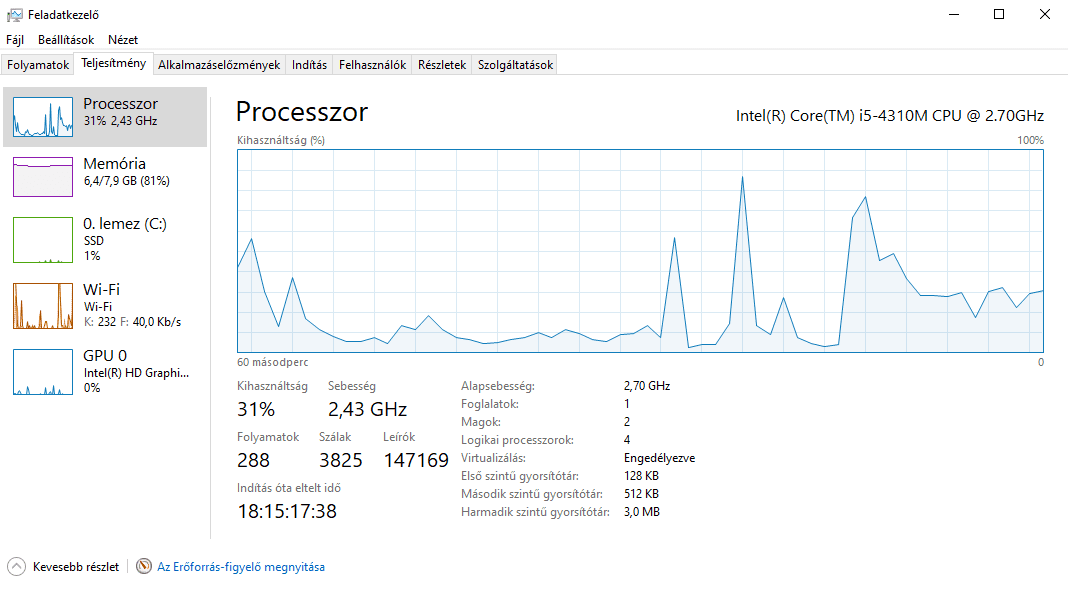Screen dimensions: 1068x591
Task: Open the Fájl menu
Action: pyautogui.click(x=15, y=40)
